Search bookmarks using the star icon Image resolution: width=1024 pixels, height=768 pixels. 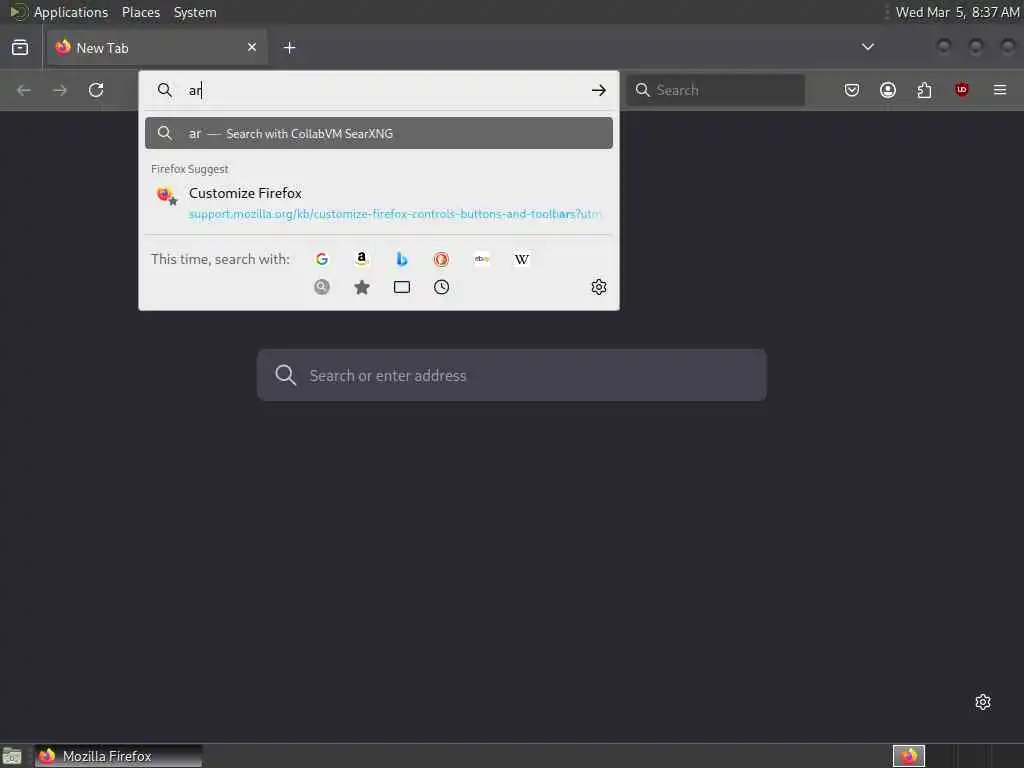click(x=362, y=287)
